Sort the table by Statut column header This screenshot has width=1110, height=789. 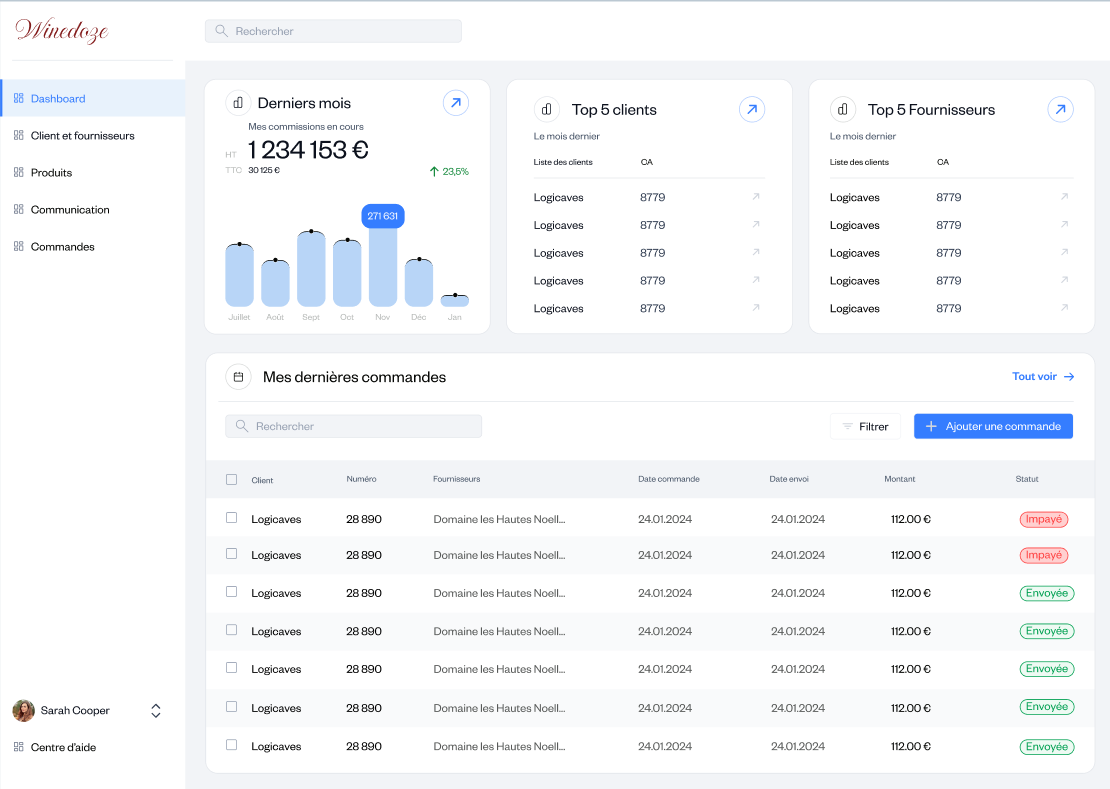tap(1027, 479)
